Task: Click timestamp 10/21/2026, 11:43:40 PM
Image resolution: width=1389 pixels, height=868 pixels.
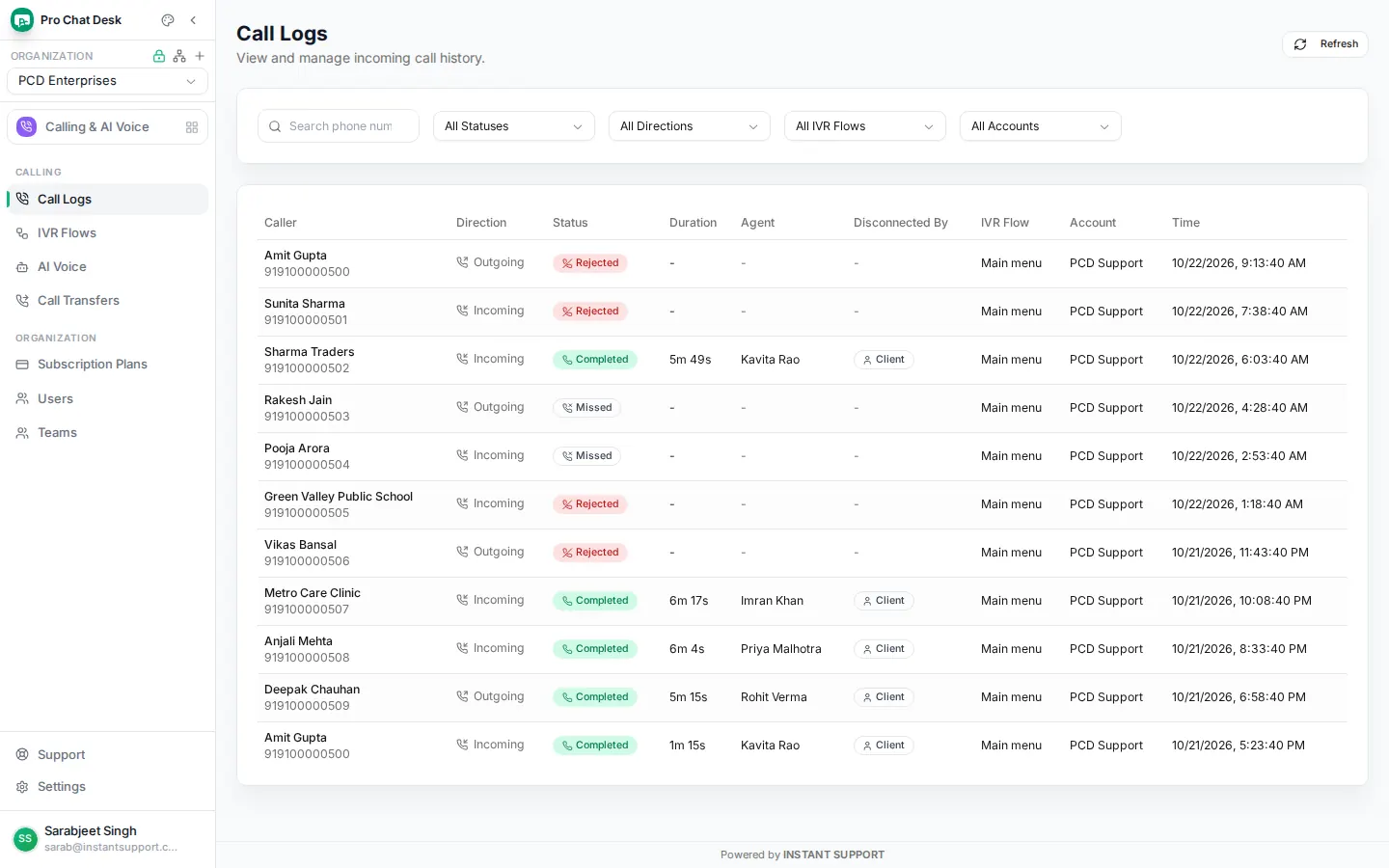Action: [1240, 553]
